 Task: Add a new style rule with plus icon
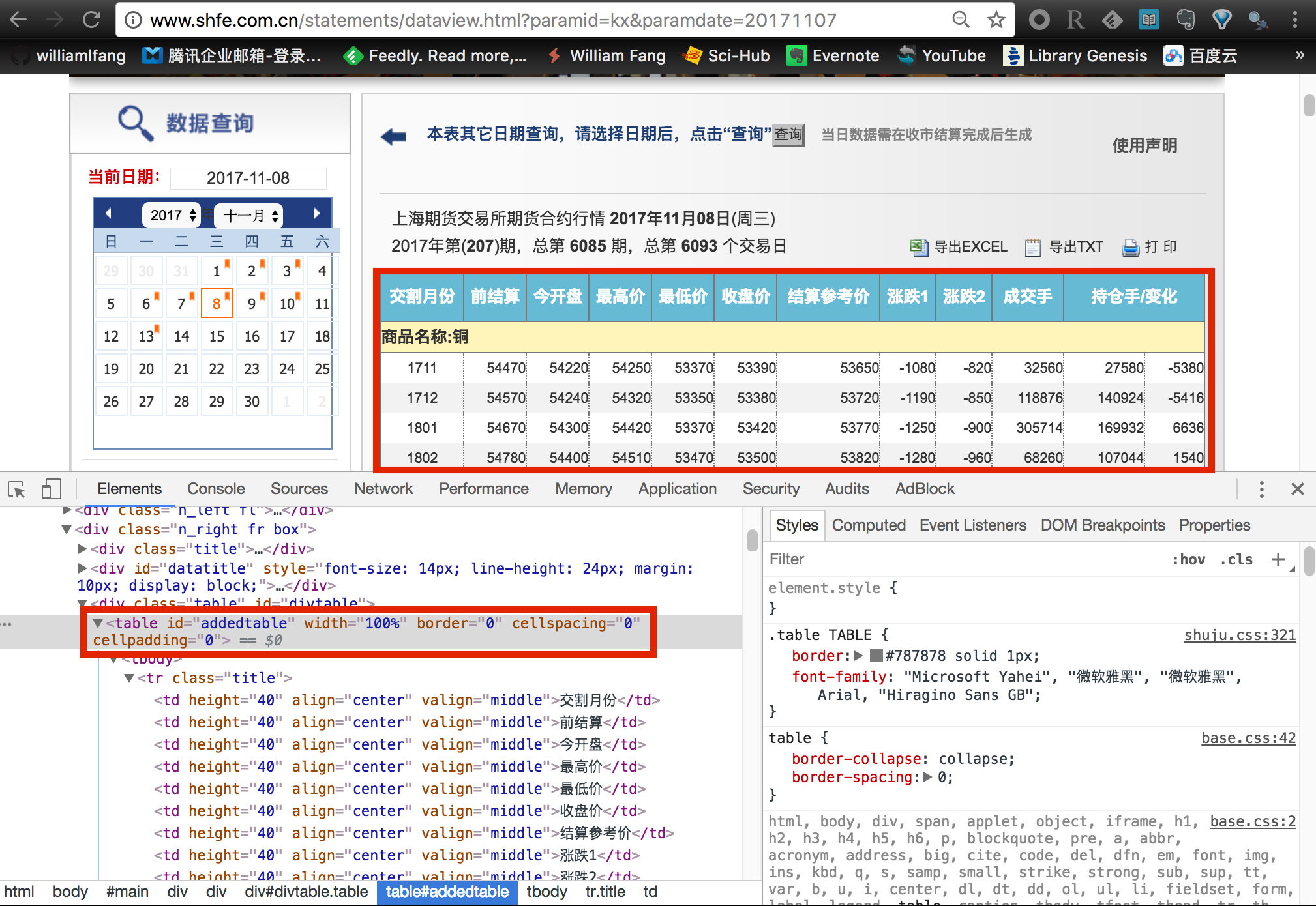[1278, 559]
